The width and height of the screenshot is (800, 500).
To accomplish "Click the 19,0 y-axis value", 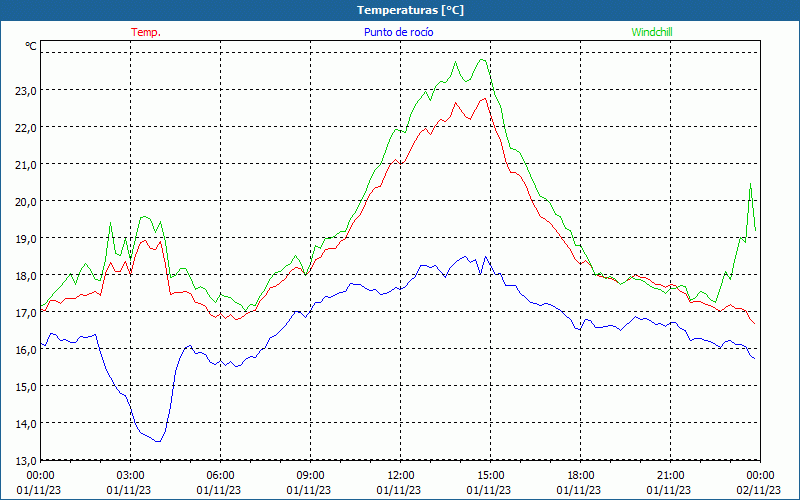I will [26, 239].
